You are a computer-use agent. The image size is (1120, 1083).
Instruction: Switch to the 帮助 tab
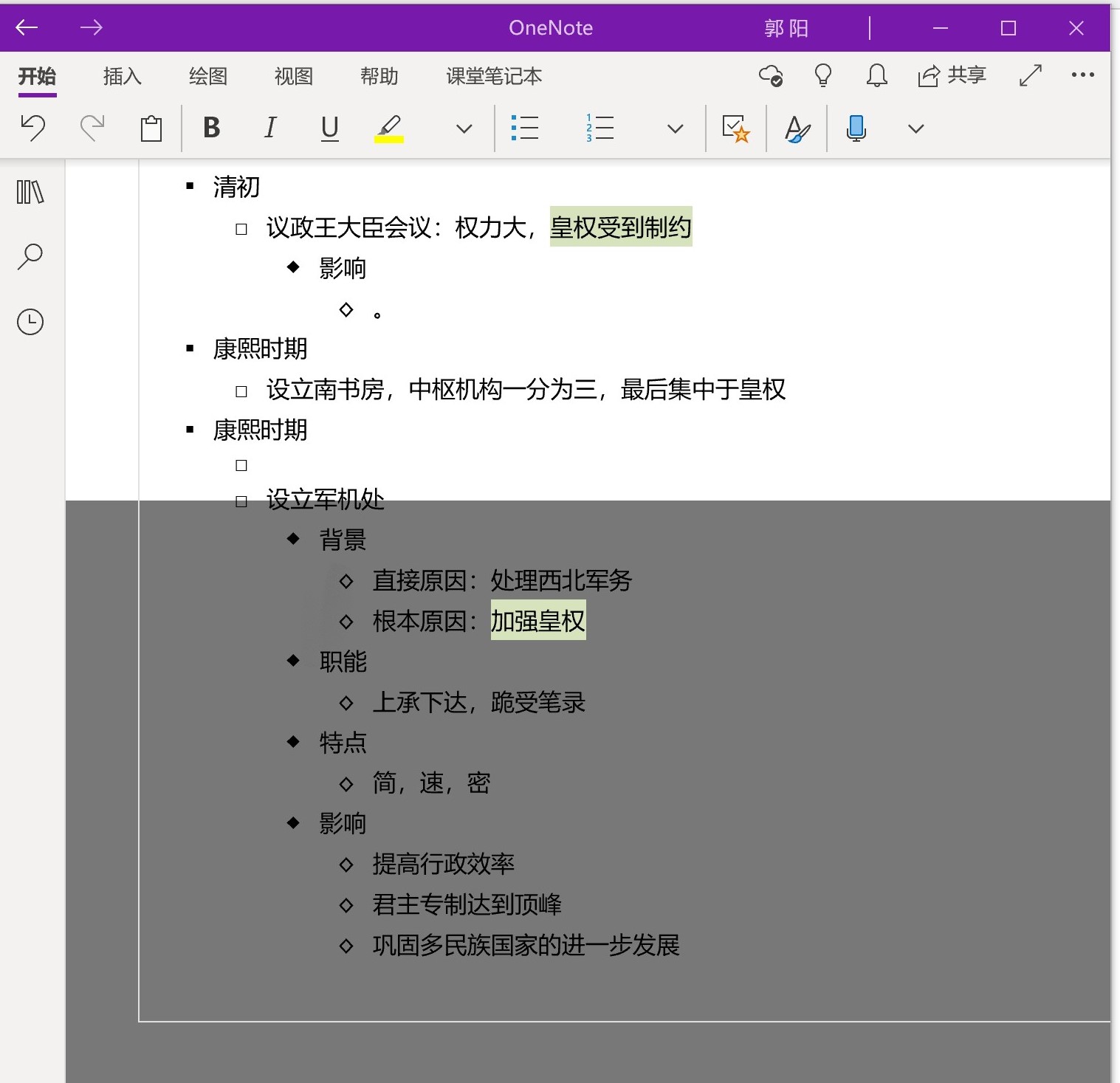[x=379, y=76]
